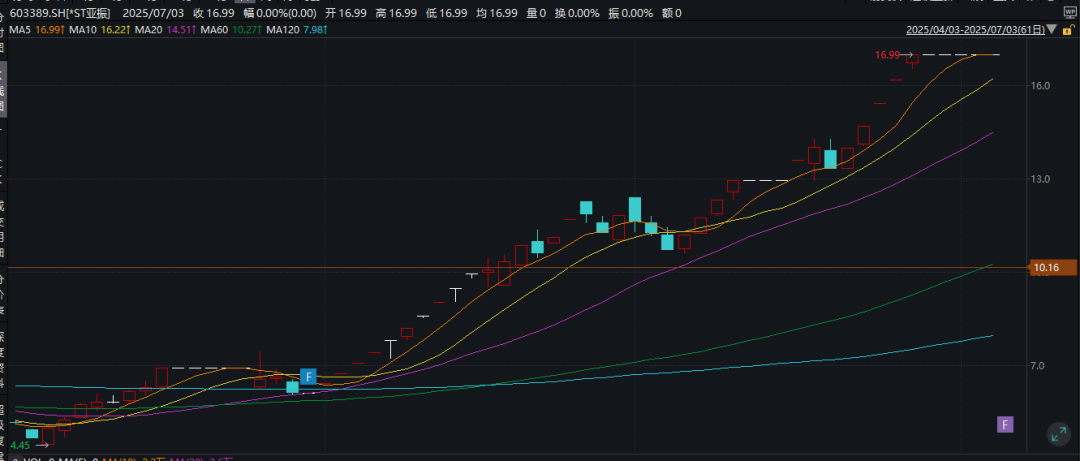Click the date 2025/07/03 in the header

(x=151, y=13)
